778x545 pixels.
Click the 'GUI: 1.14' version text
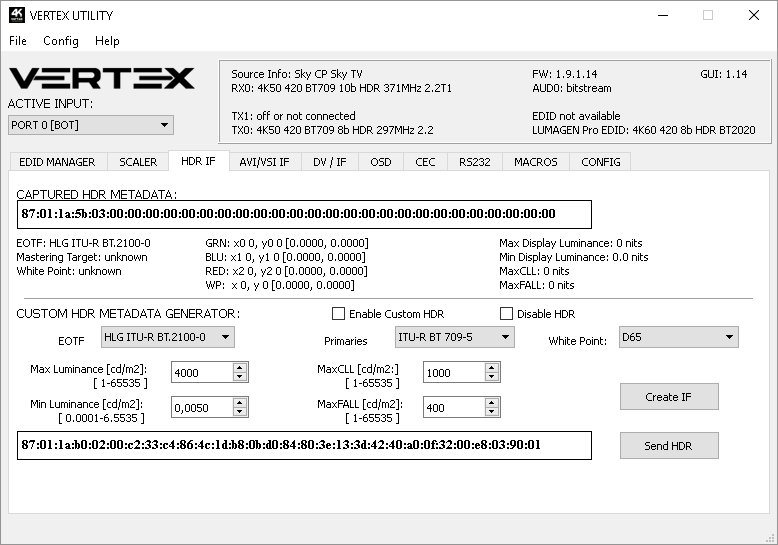click(723, 74)
